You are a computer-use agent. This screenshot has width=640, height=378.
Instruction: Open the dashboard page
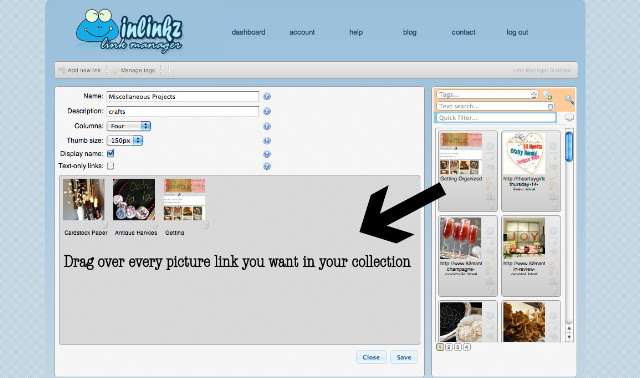(248, 32)
